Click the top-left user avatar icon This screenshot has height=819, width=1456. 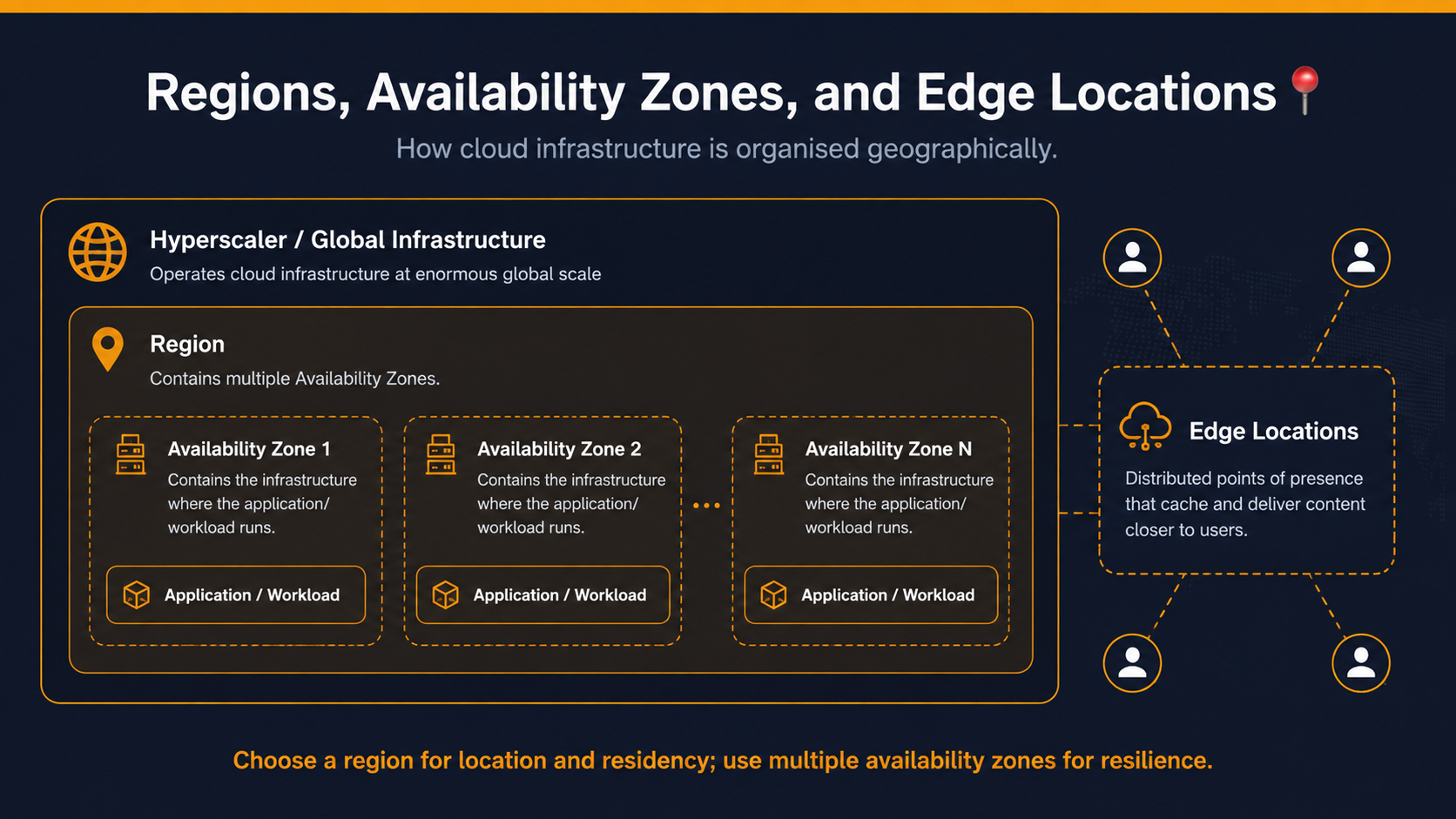tap(1132, 258)
